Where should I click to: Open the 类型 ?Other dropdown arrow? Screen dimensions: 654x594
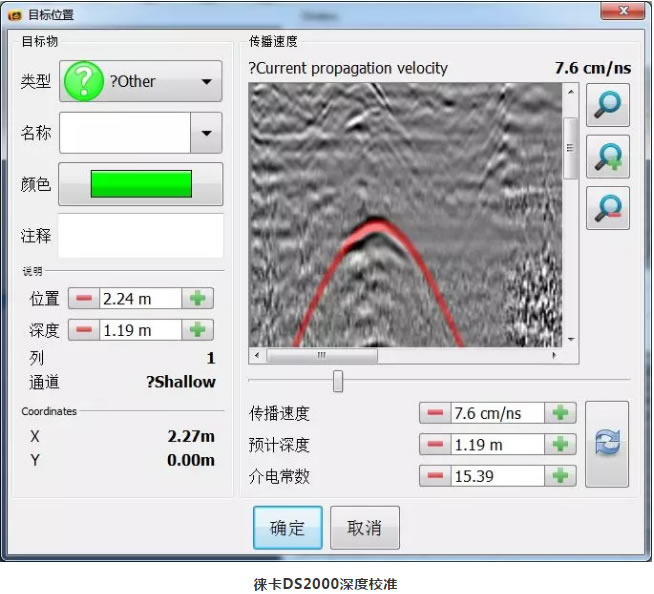(206, 82)
